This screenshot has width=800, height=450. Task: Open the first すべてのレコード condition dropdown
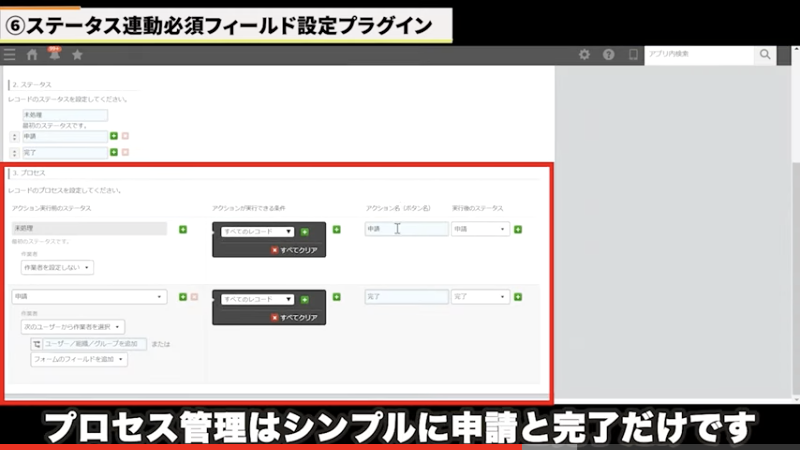click(x=256, y=231)
